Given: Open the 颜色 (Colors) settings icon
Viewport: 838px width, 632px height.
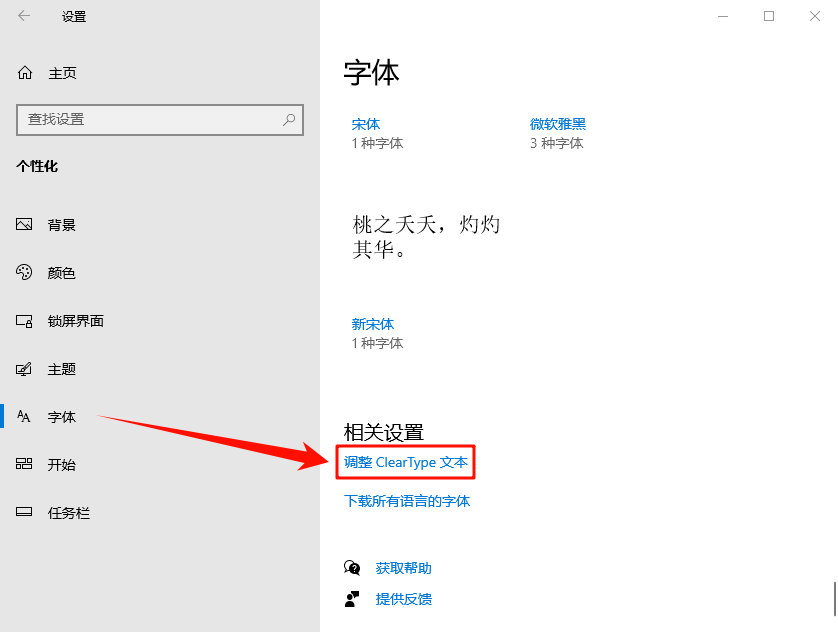Looking at the screenshot, I should click(x=23, y=272).
